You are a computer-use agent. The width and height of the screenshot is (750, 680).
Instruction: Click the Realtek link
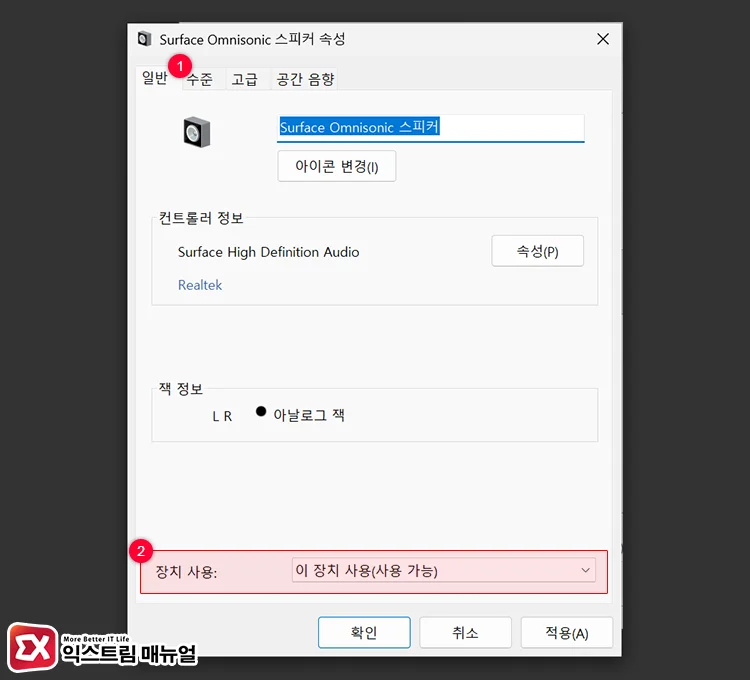click(x=200, y=285)
